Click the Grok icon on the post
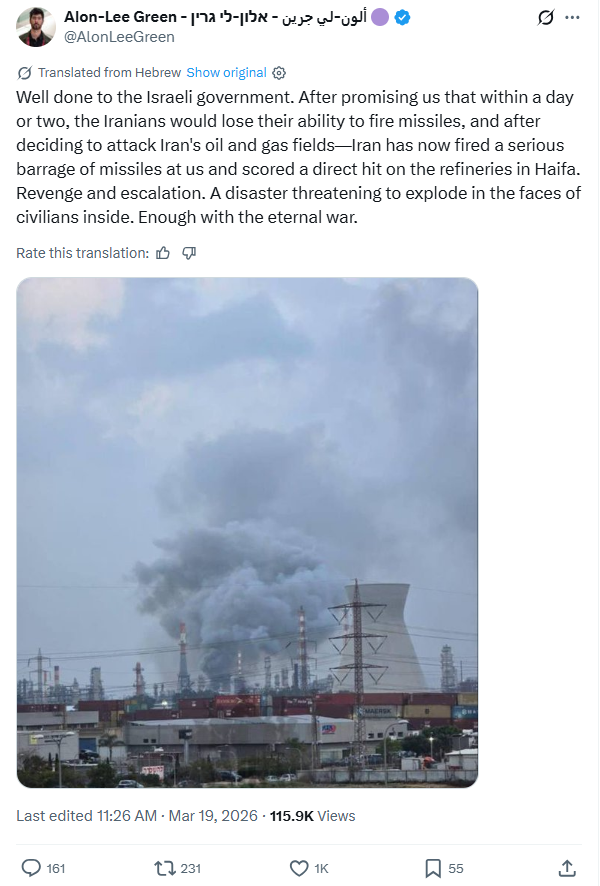 (x=546, y=18)
